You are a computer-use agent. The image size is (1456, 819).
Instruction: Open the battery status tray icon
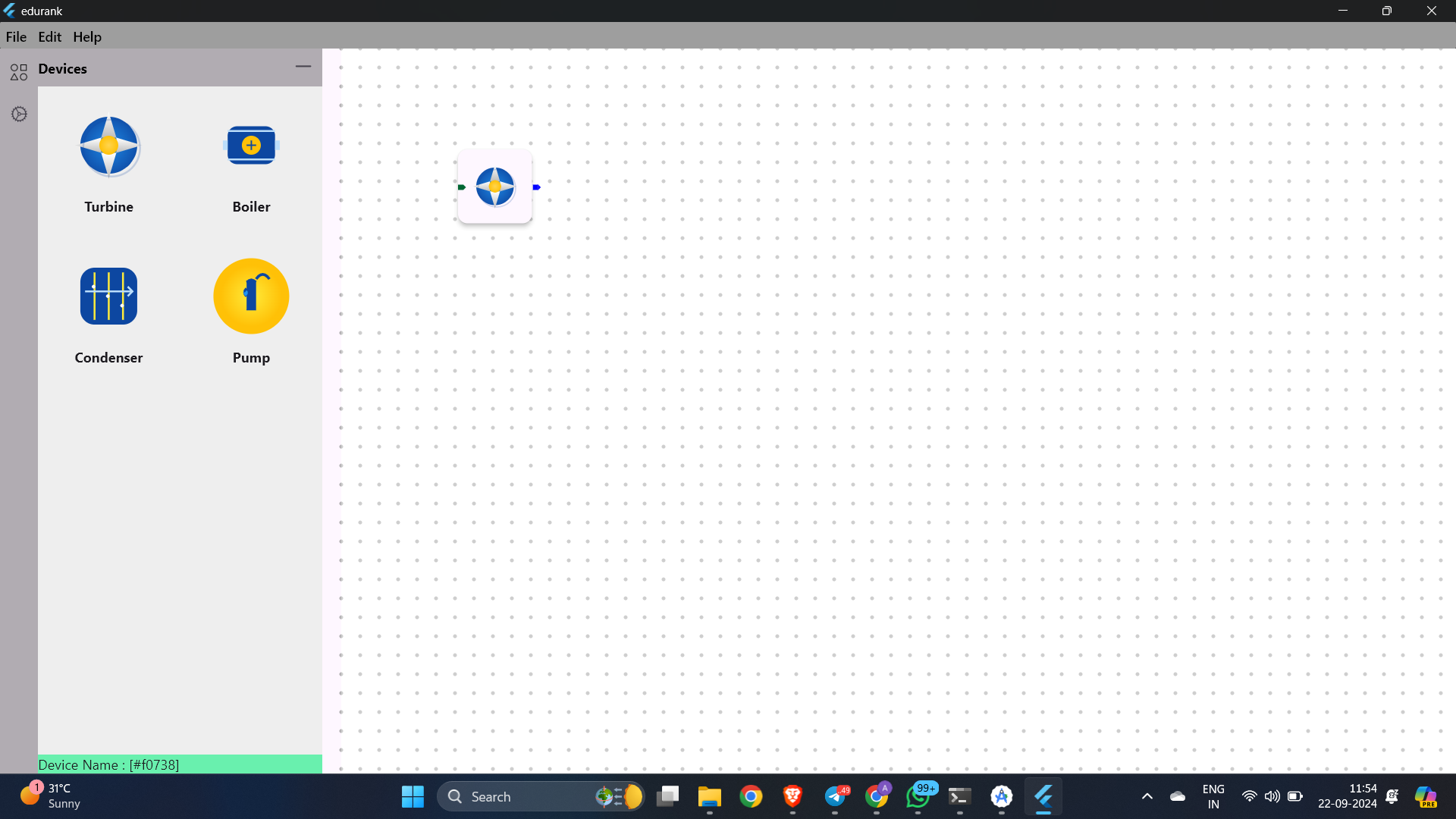point(1295,796)
